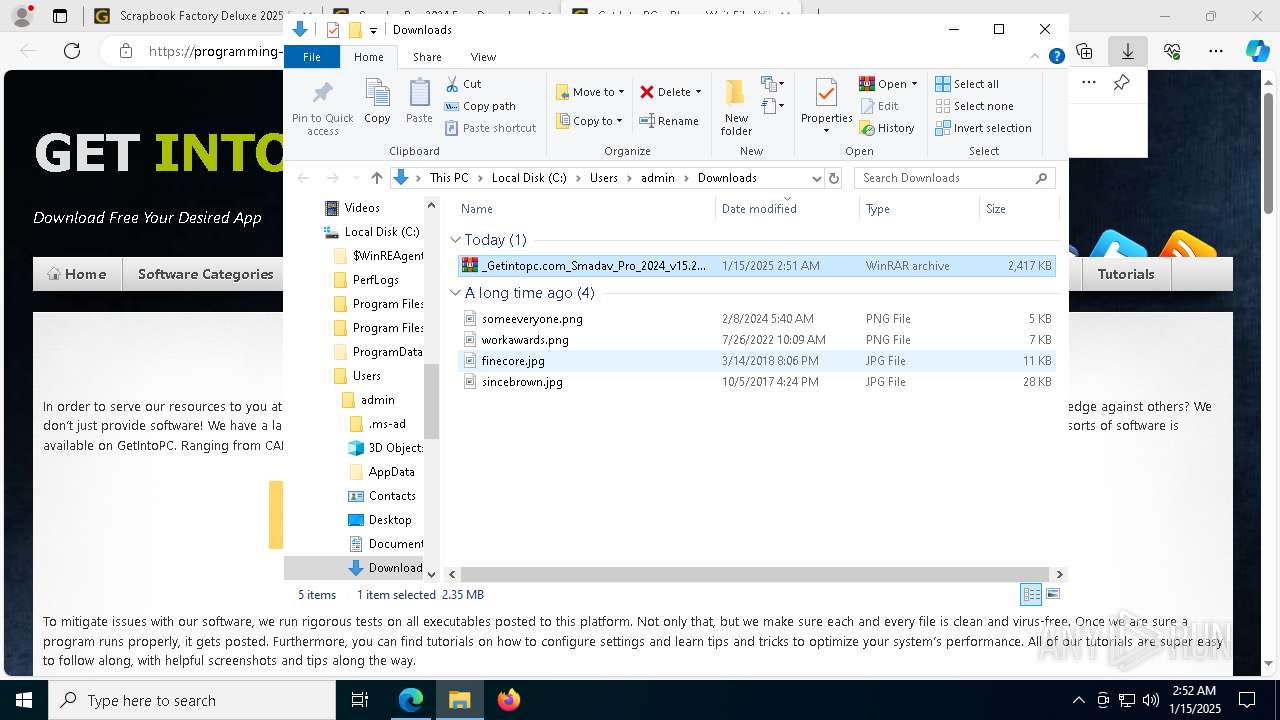Click horizontal scrollbar in file list
The image size is (1280, 720).
tap(755, 574)
